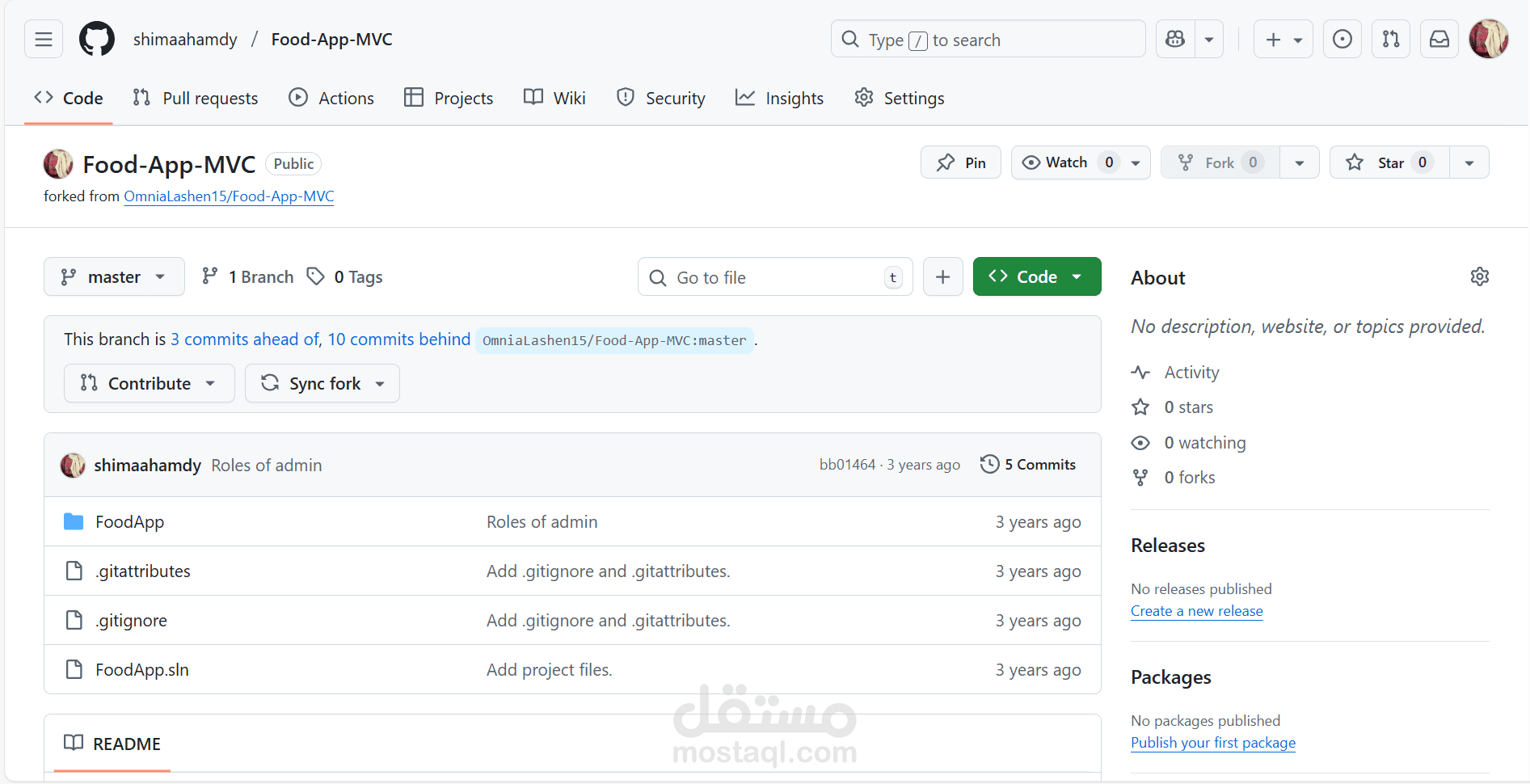Open user profile avatar menu
This screenshot has height=784, width=1530.
tap(1489, 39)
